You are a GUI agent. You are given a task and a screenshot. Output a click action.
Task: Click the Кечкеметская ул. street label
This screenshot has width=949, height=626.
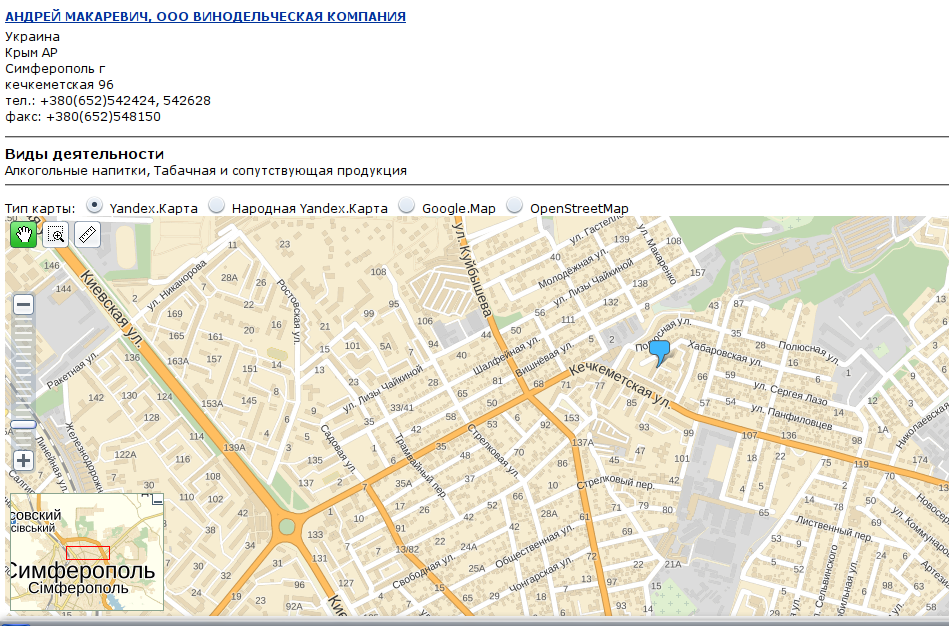620,383
